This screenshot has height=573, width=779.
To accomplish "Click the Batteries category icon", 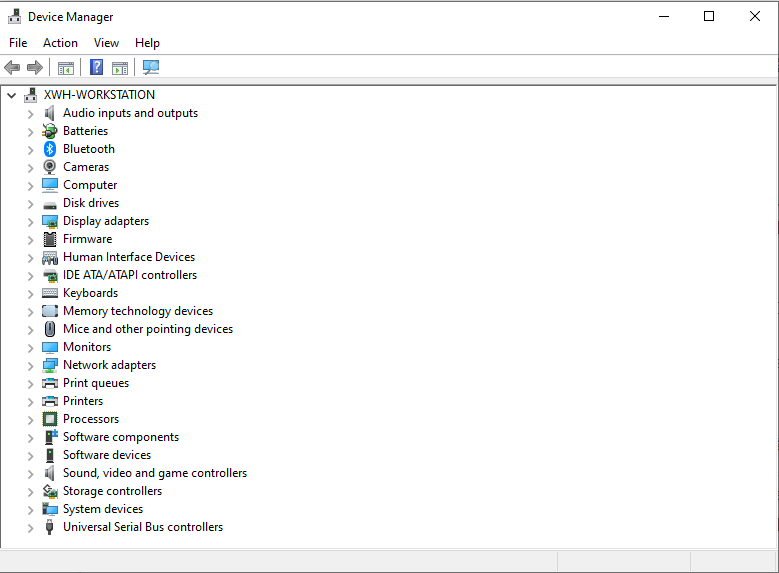I will 50,131.
